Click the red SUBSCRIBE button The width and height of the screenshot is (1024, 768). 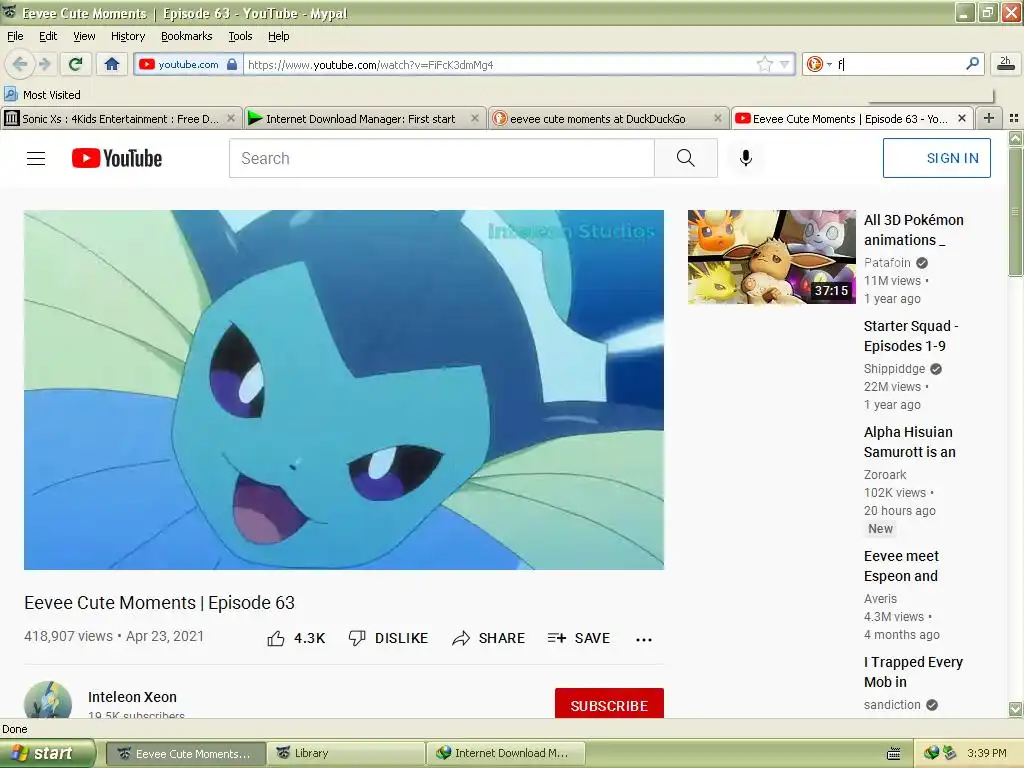pyautogui.click(x=609, y=703)
